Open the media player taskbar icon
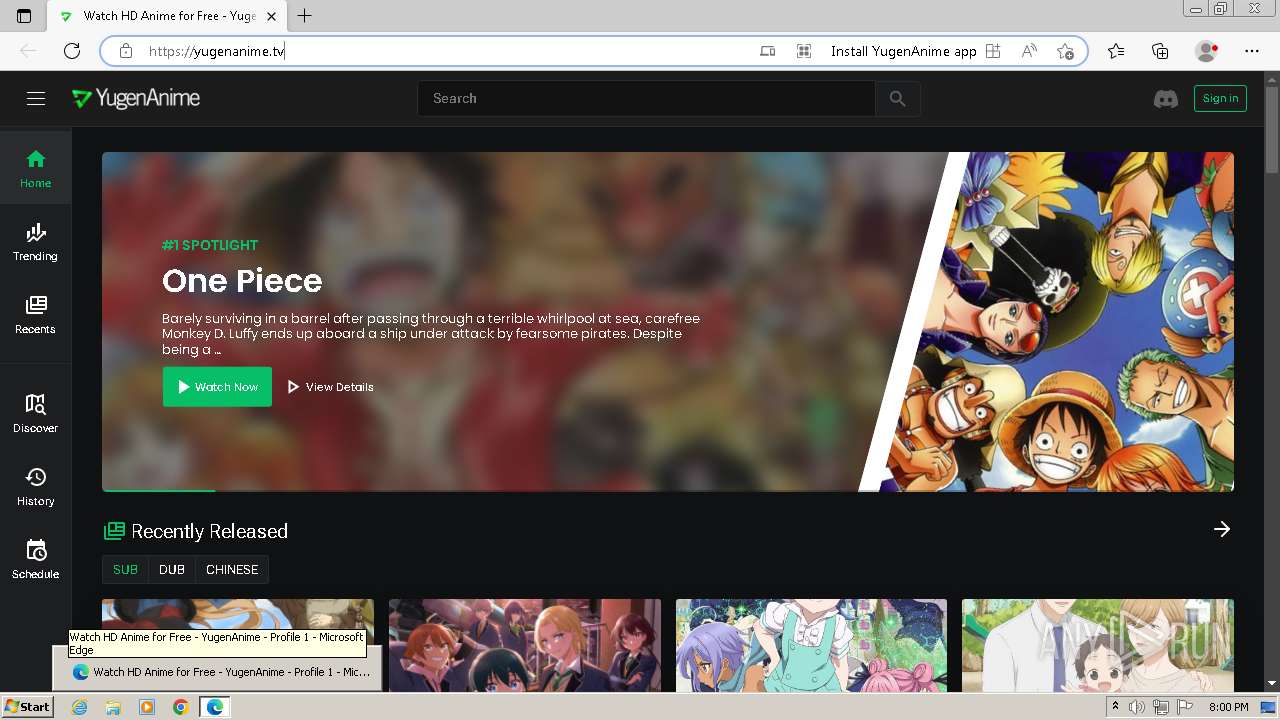Viewport: 1280px width, 720px height. click(147, 707)
